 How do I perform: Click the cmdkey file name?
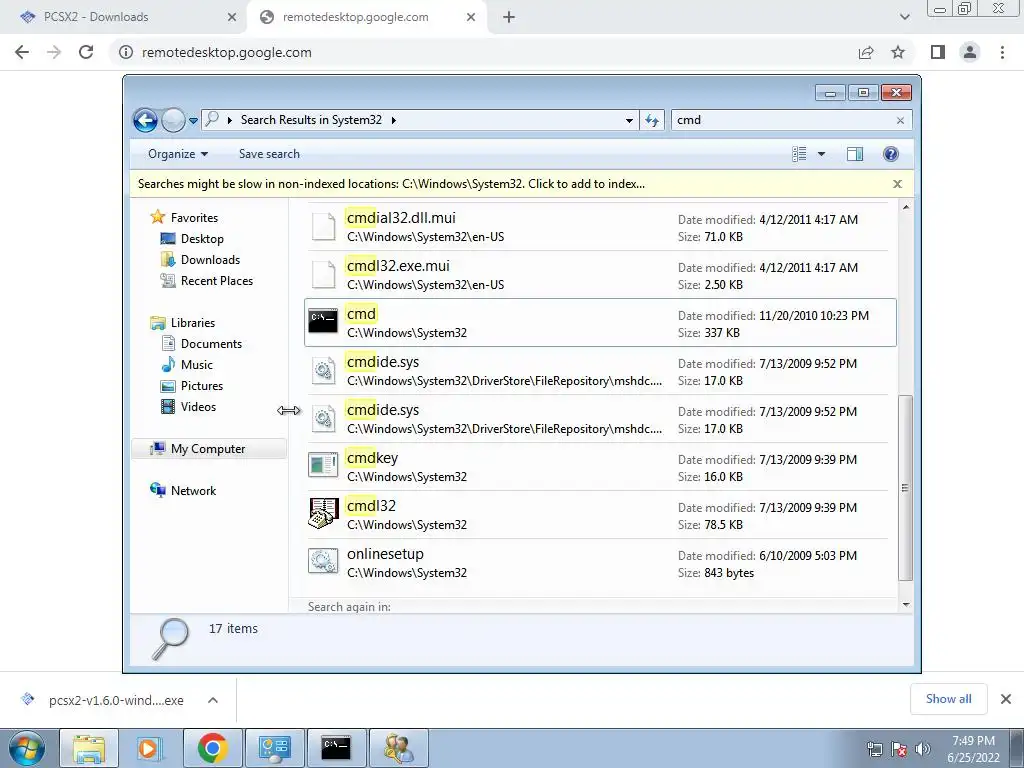click(x=372, y=458)
